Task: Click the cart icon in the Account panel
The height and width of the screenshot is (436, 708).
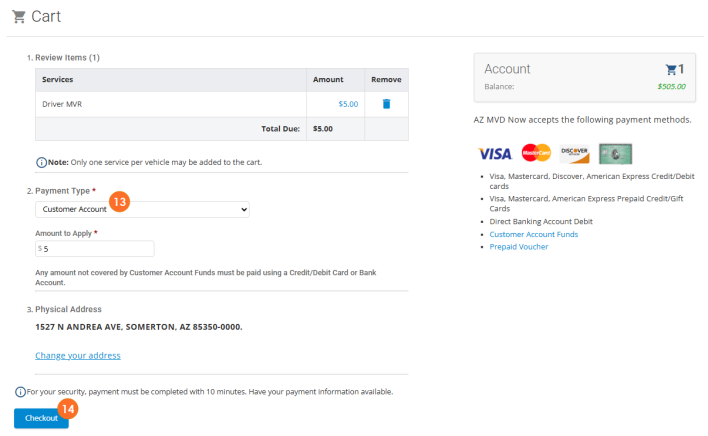Action: (x=671, y=70)
